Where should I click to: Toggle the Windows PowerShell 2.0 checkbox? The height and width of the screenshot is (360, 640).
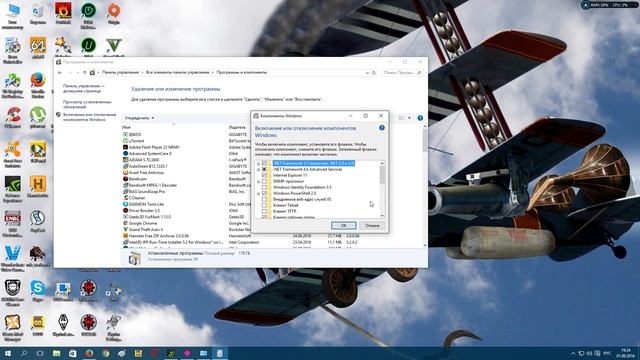264,193
